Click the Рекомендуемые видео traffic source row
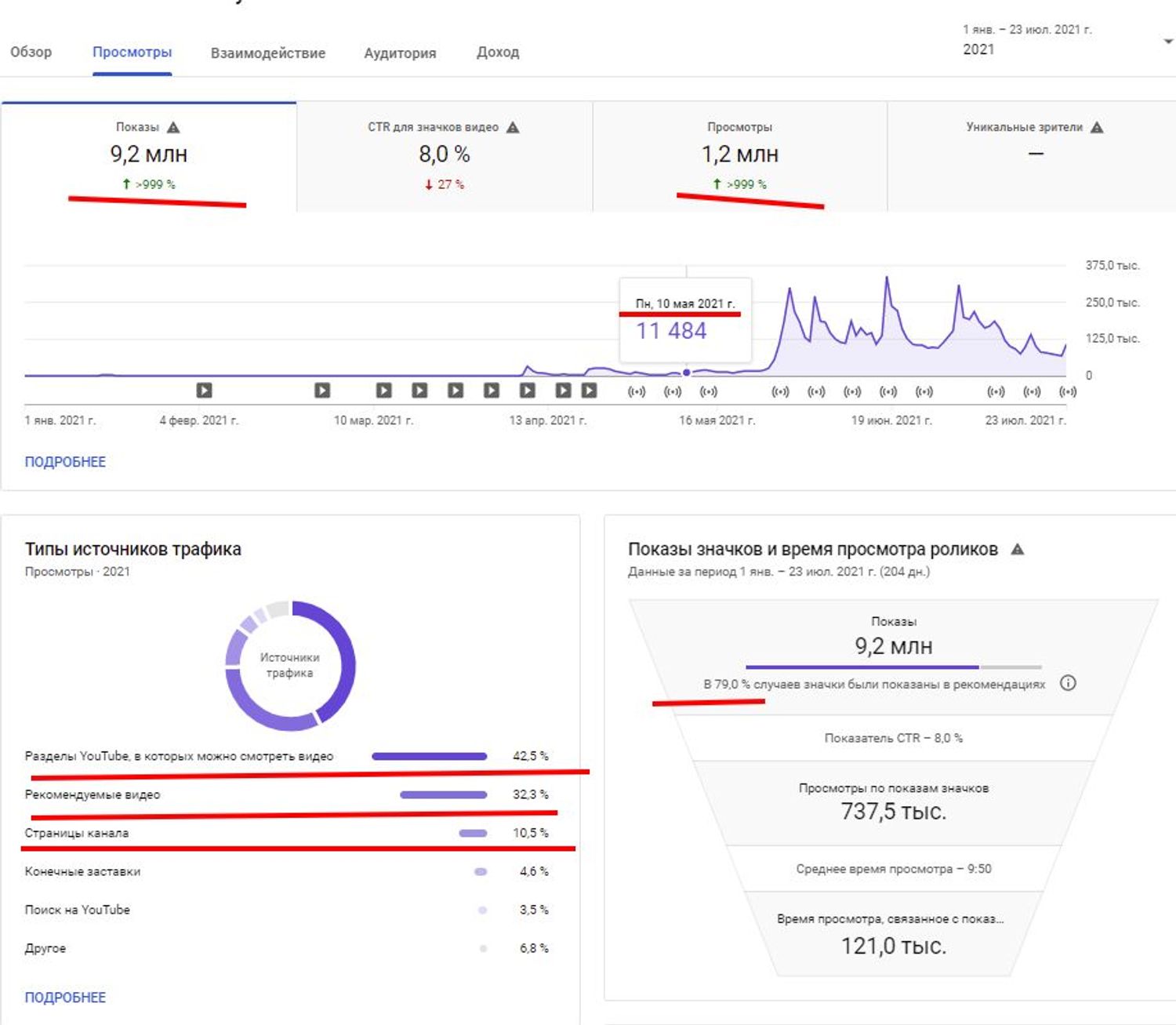The width and height of the screenshot is (1176, 1025). point(286,794)
